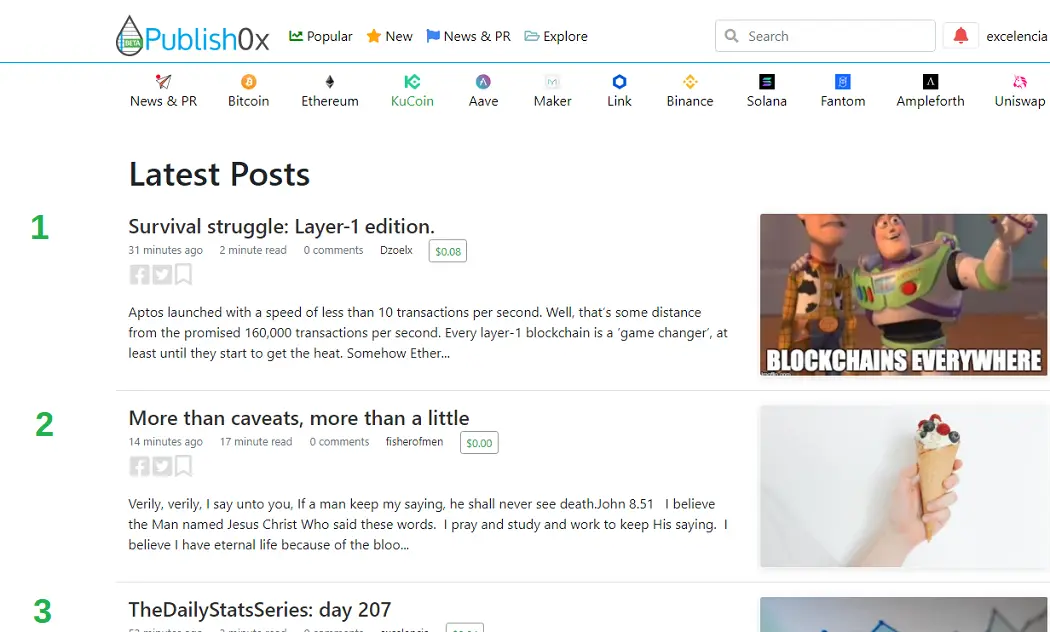The height and width of the screenshot is (632, 1050).
Task: Share Survival struggle post on Facebook
Action: [139, 274]
